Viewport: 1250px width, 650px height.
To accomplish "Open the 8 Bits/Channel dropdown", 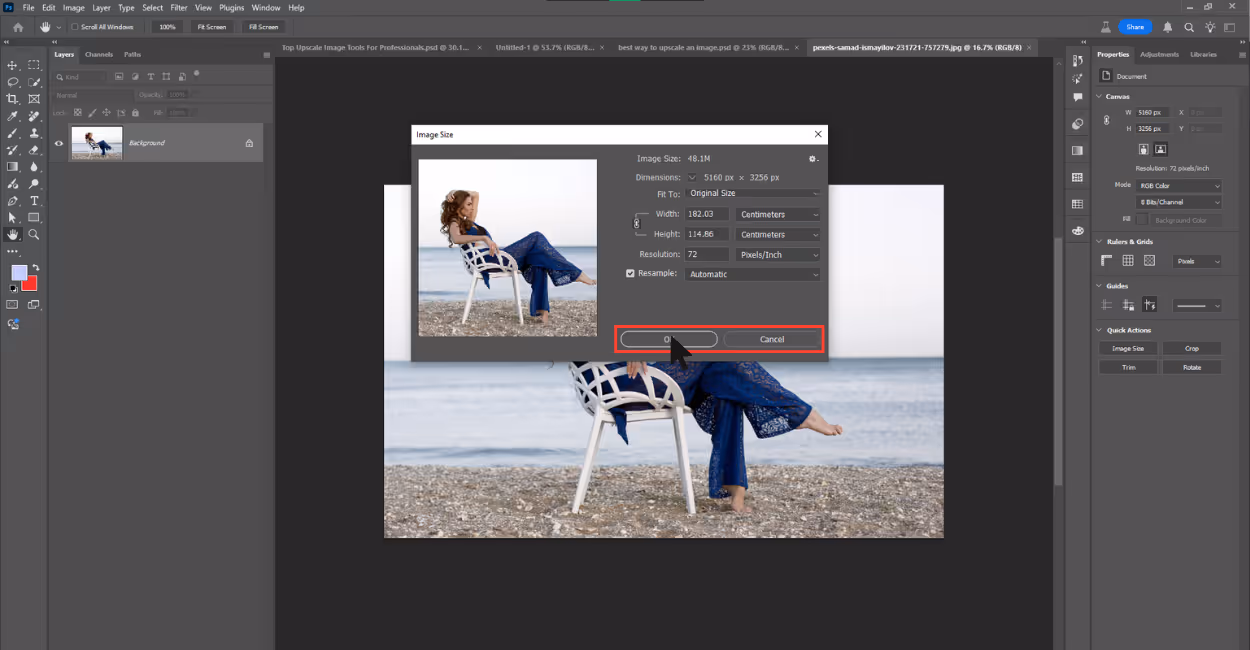I will [1180, 202].
